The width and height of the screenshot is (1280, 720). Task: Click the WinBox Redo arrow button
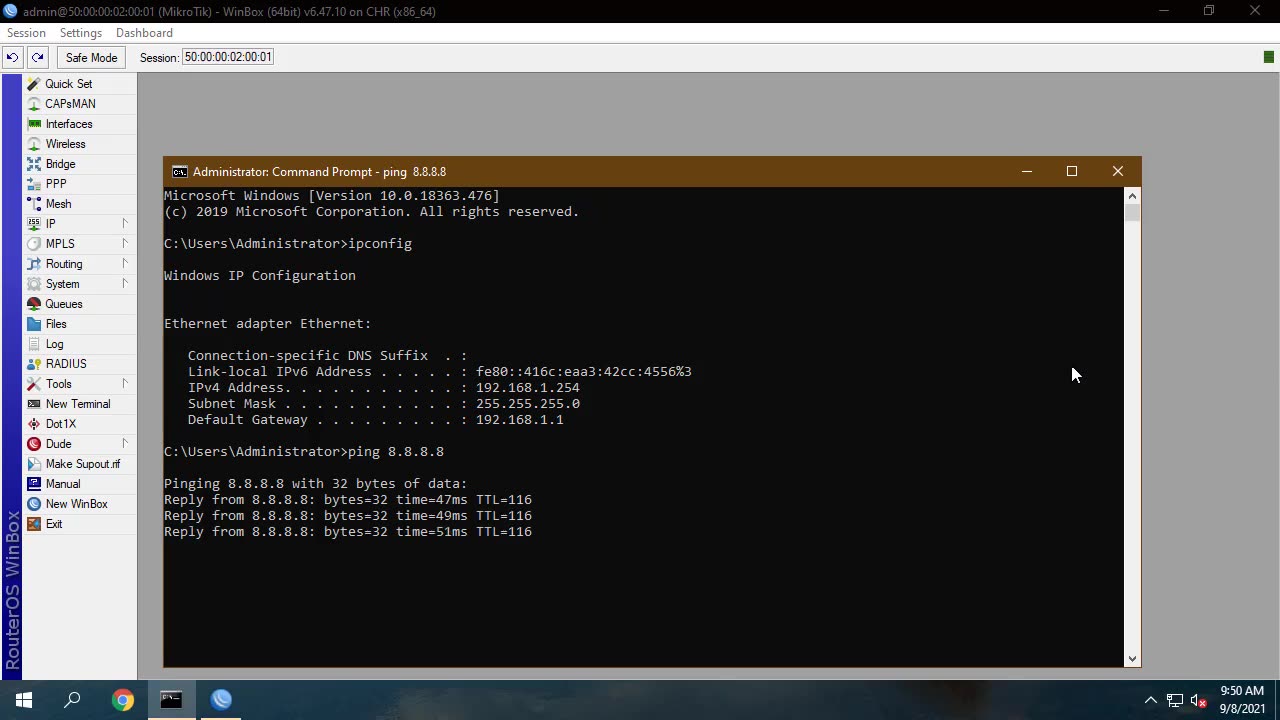(x=37, y=57)
